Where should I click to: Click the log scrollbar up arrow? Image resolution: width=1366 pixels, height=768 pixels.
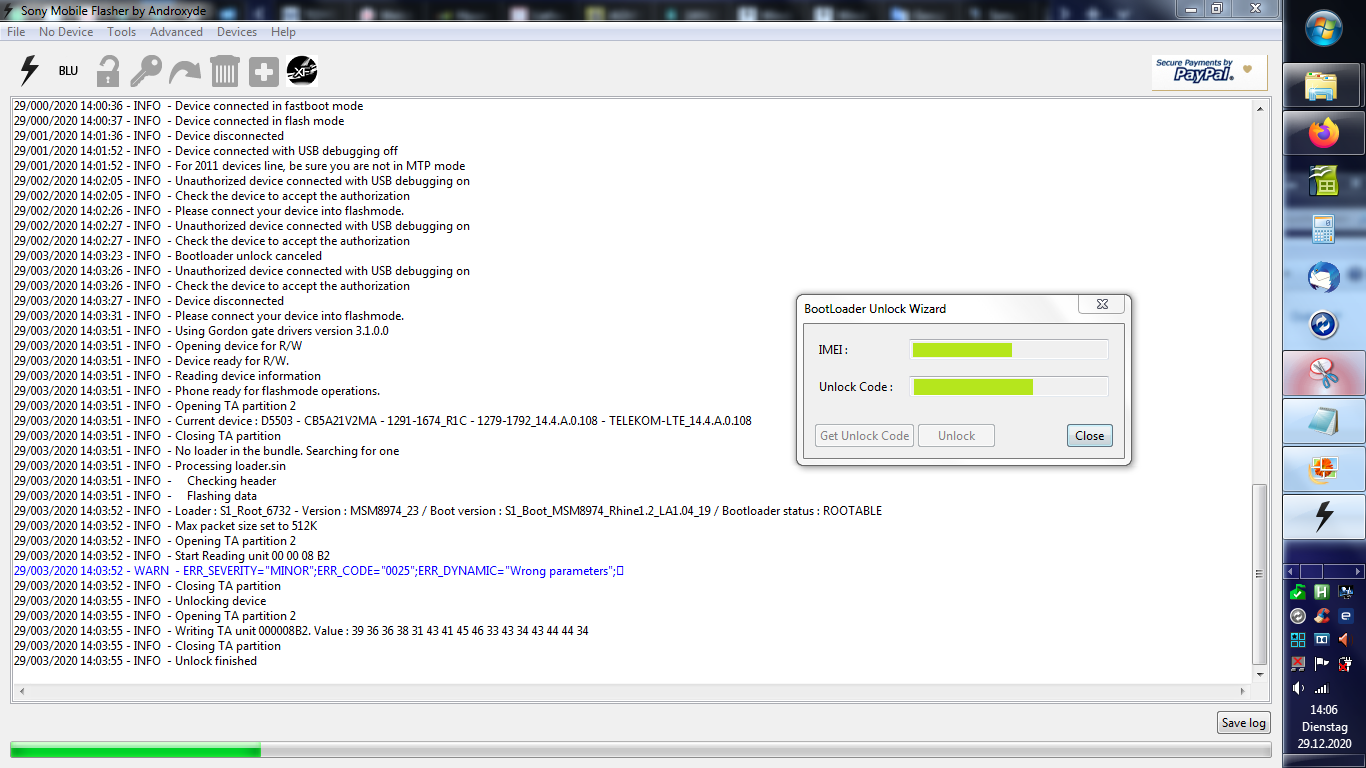pos(1259,107)
